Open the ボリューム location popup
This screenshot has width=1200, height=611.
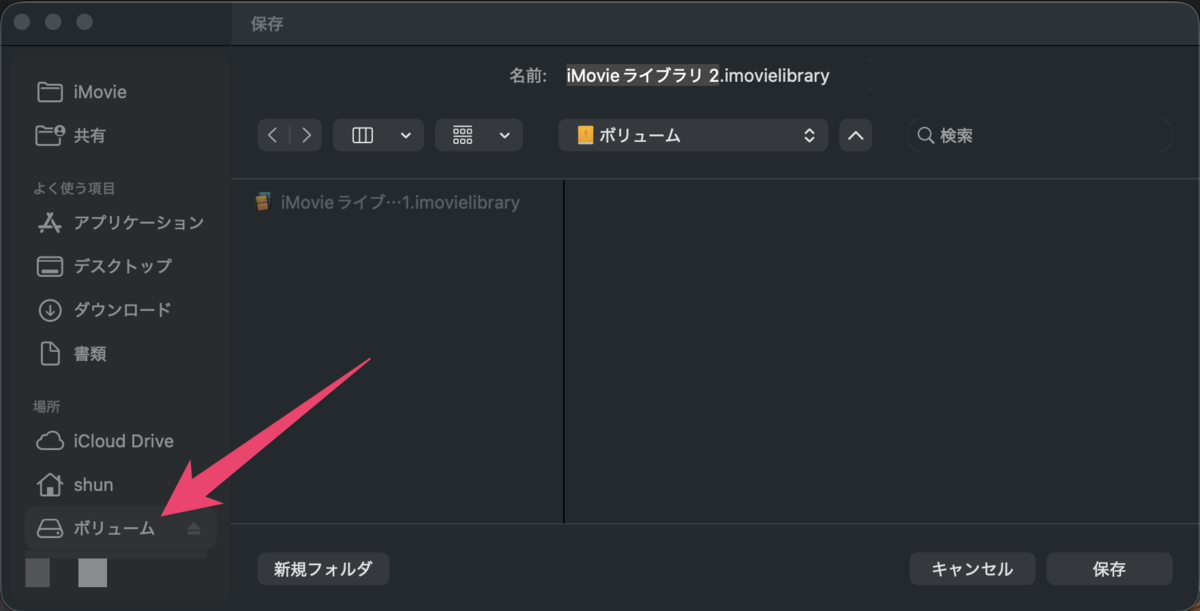click(x=693, y=135)
